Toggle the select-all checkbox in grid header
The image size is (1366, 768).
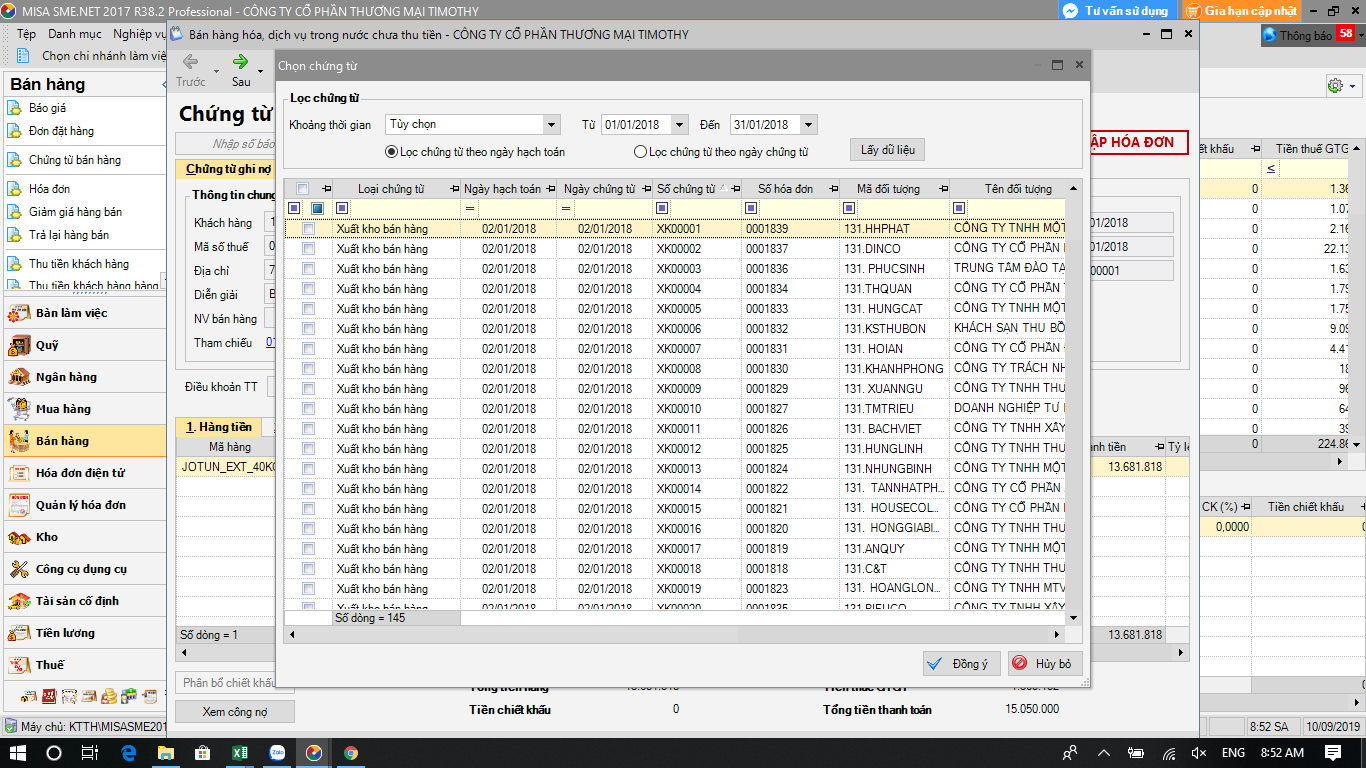click(302, 188)
